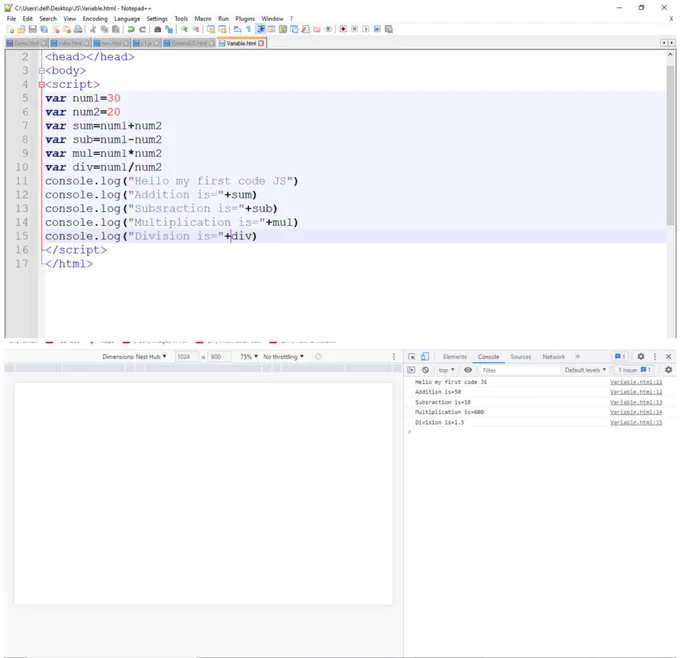Click the Redo arrow icon

click(x=142, y=29)
